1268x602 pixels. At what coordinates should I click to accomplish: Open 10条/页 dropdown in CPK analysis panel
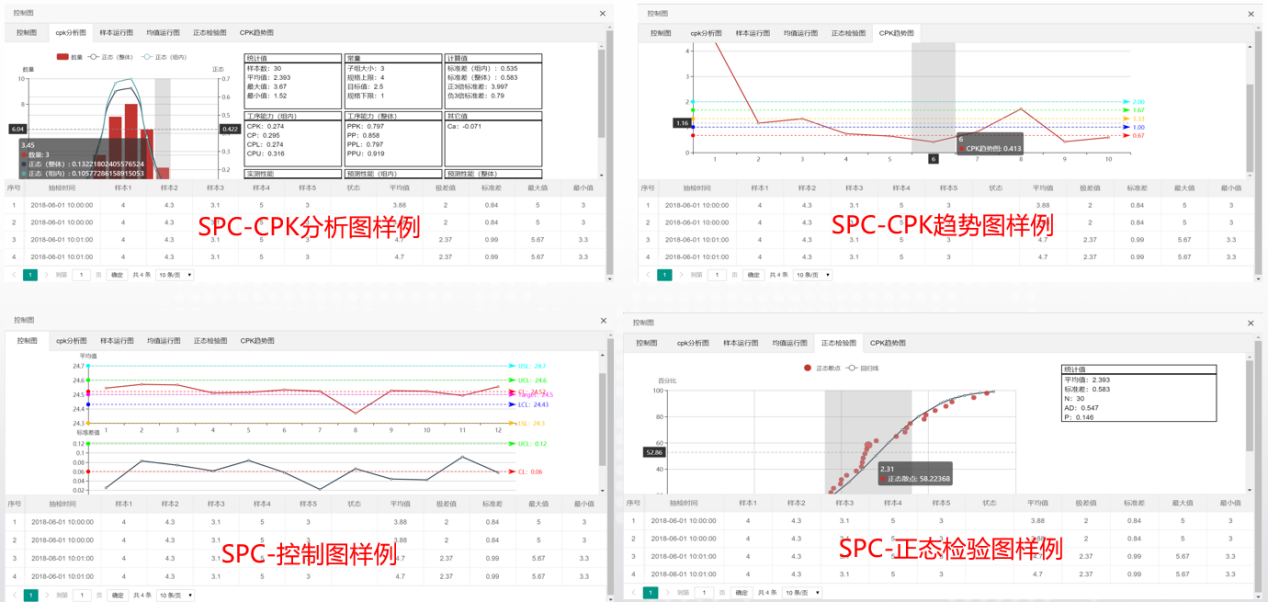pos(177,274)
